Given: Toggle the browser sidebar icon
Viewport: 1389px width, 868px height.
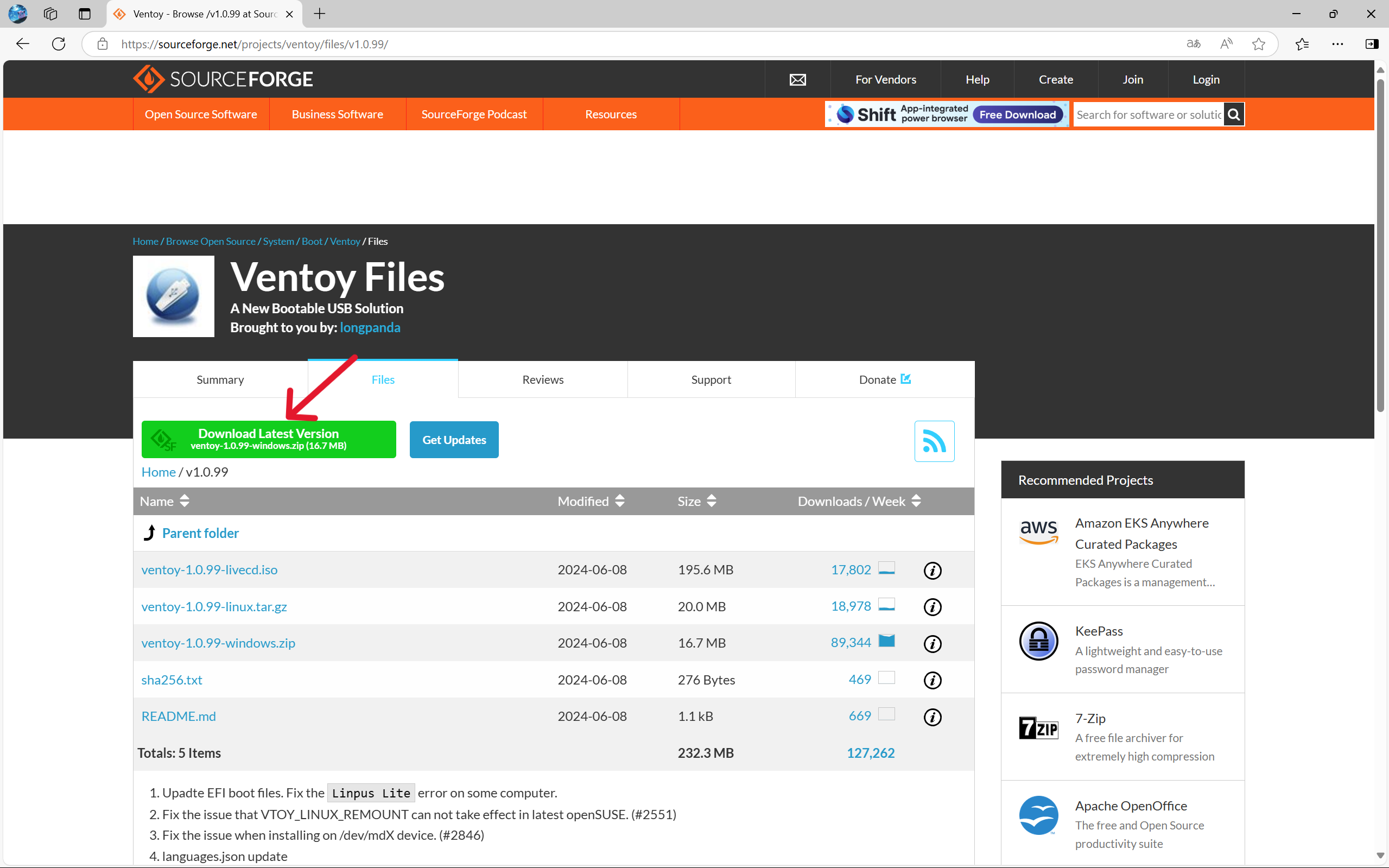Looking at the screenshot, I should click(1371, 43).
